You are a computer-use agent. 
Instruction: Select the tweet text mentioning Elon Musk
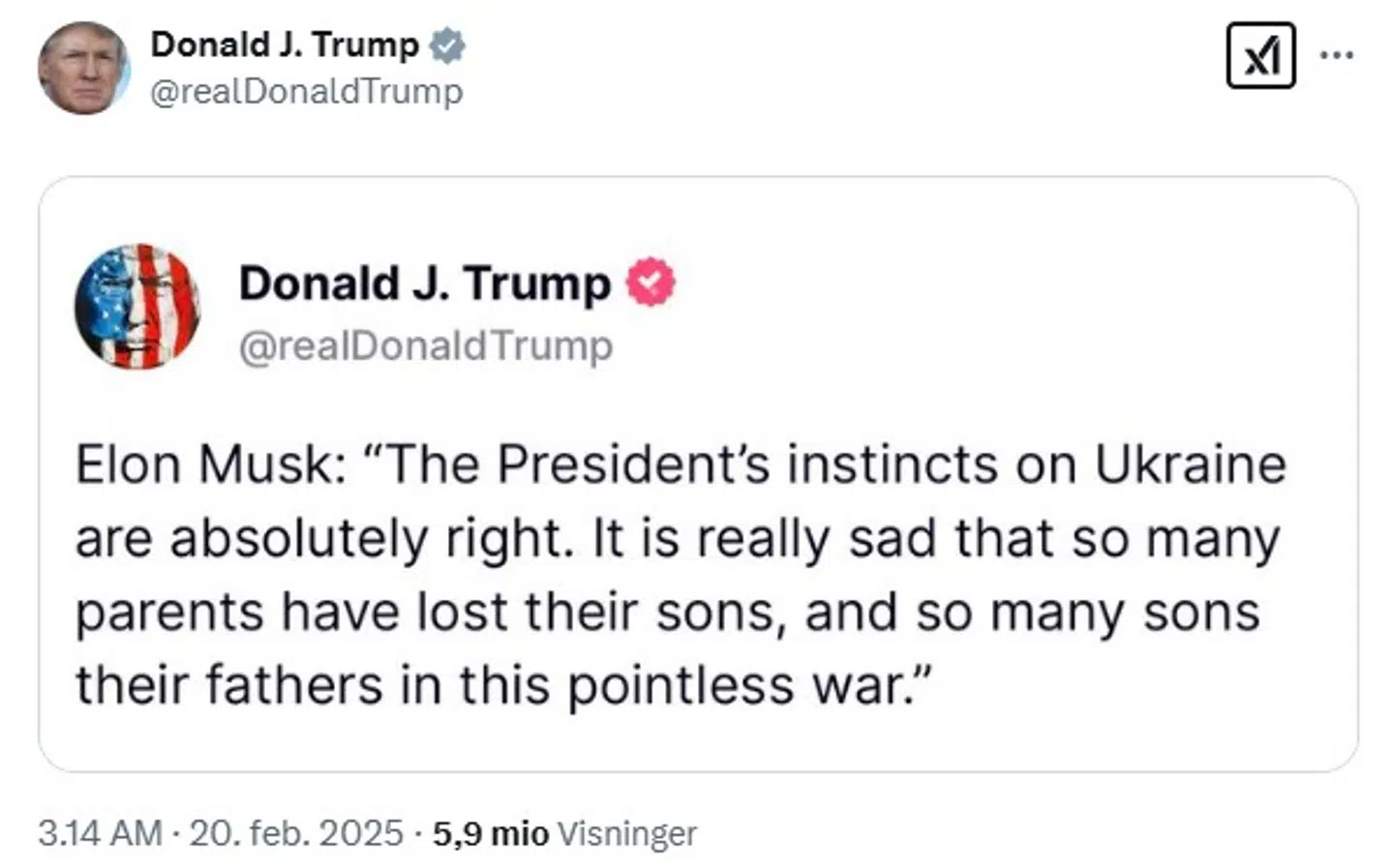tap(678, 571)
